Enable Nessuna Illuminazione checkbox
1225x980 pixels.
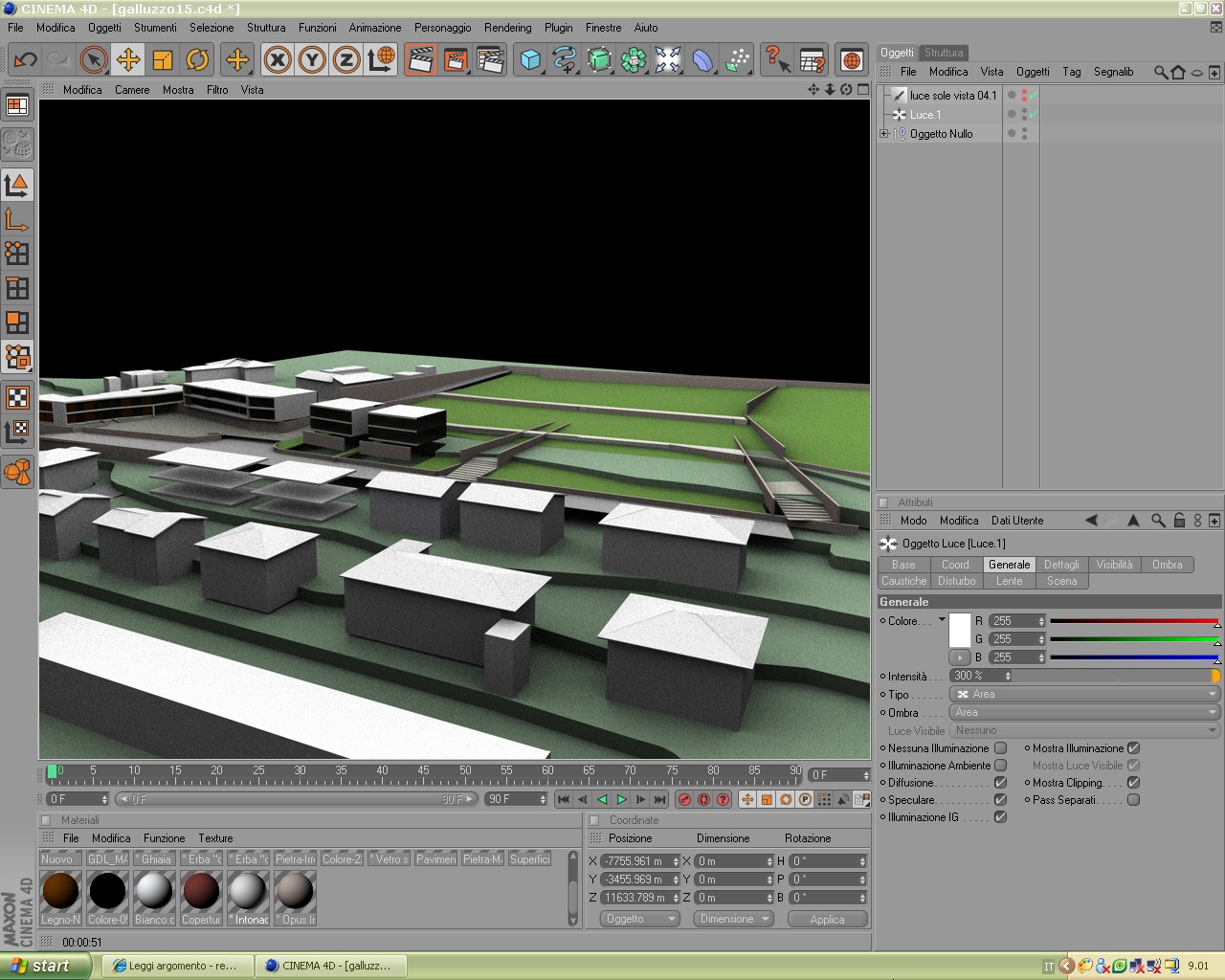[1000, 748]
